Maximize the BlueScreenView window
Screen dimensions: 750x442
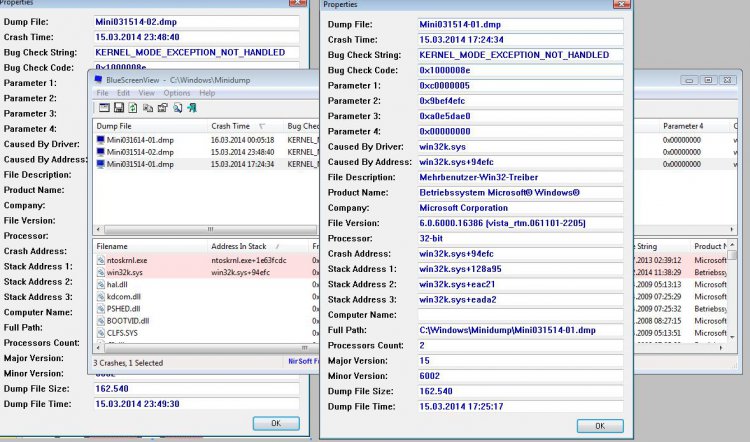pos(708,80)
